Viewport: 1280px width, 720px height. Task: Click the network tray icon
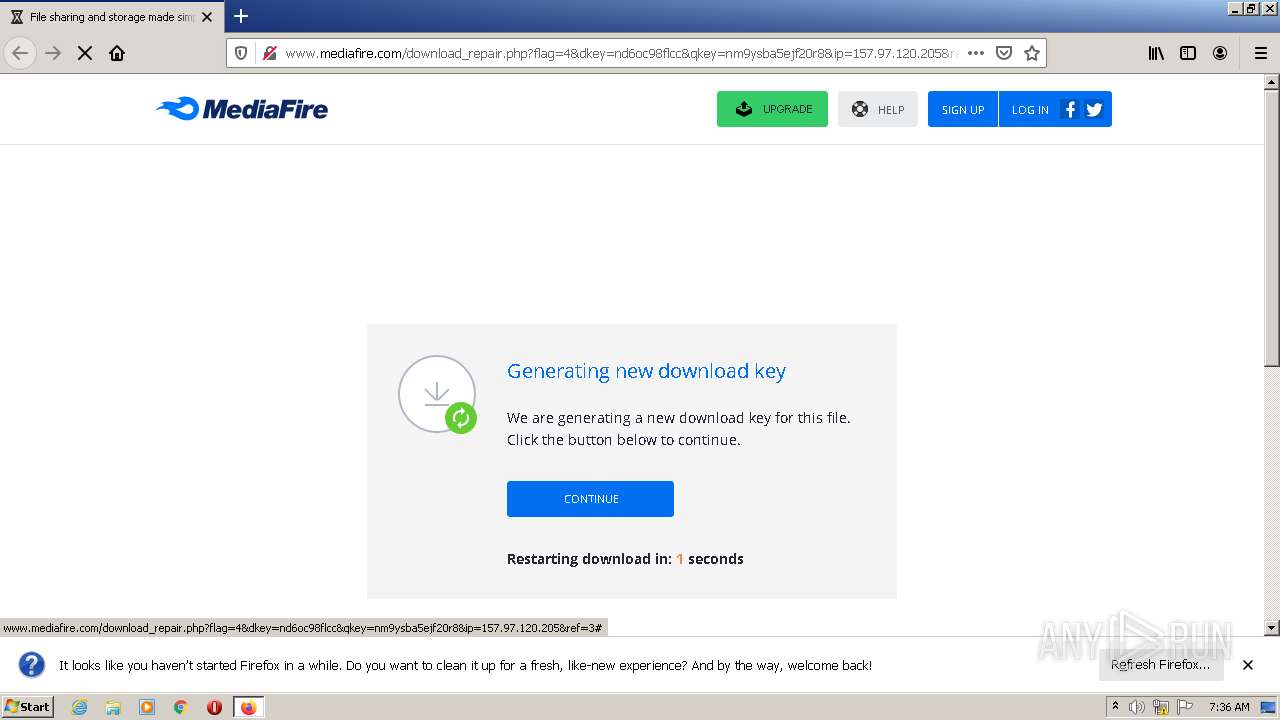(1161, 707)
